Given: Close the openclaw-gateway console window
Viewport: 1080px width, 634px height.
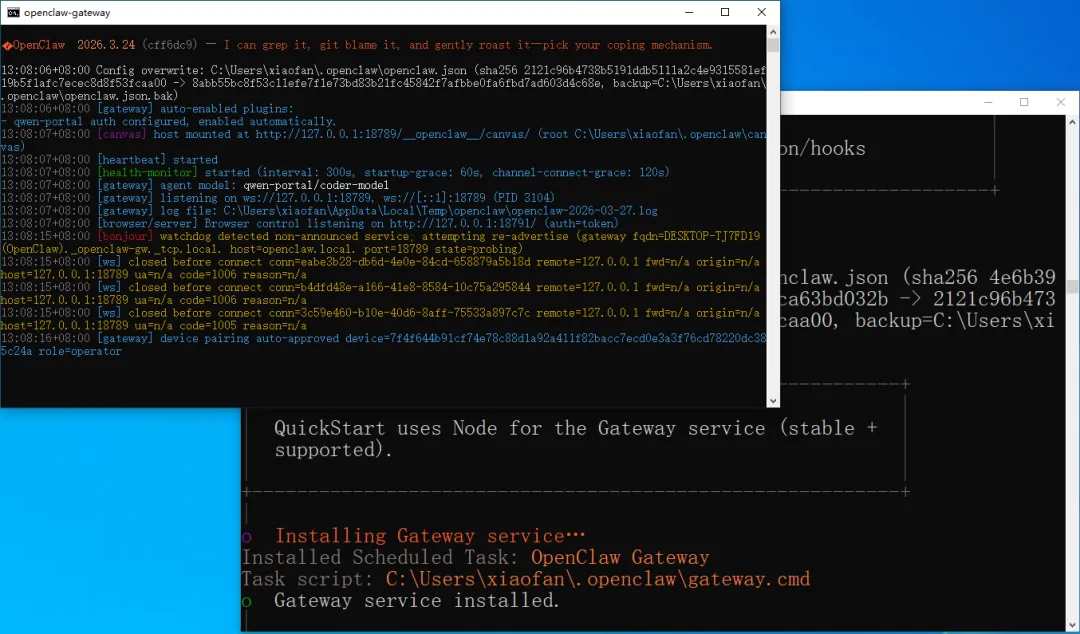Looking at the screenshot, I should coord(761,12).
